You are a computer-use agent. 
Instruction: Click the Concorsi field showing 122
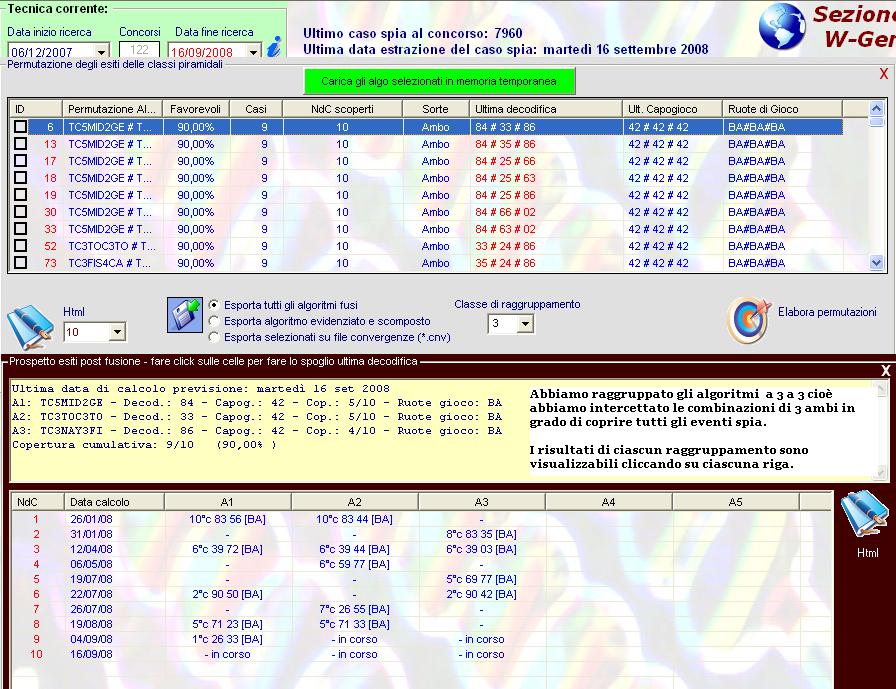[139, 50]
